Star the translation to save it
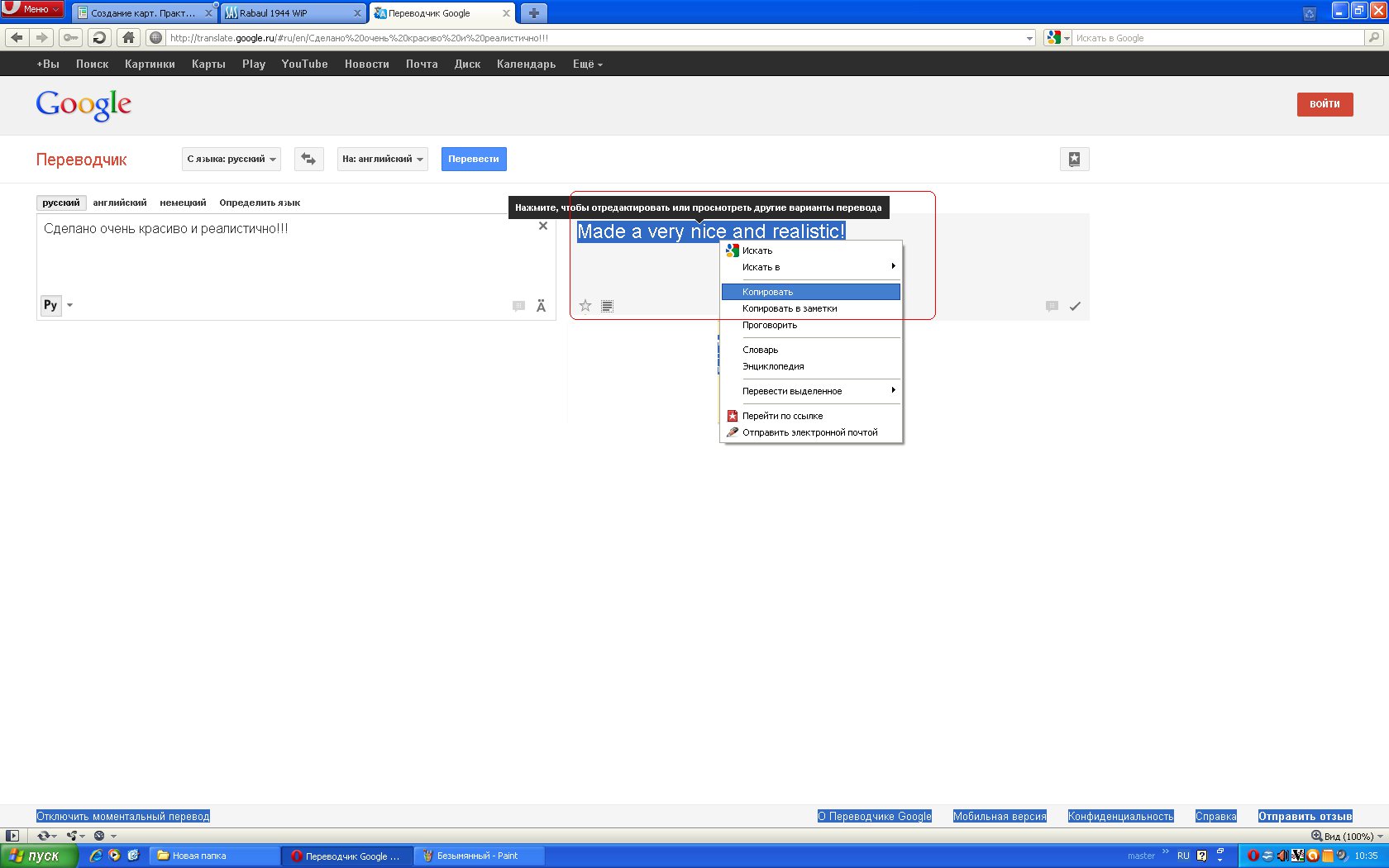Image resolution: width=1389 pixels, height=868 pixels. [x=585, y=306]
